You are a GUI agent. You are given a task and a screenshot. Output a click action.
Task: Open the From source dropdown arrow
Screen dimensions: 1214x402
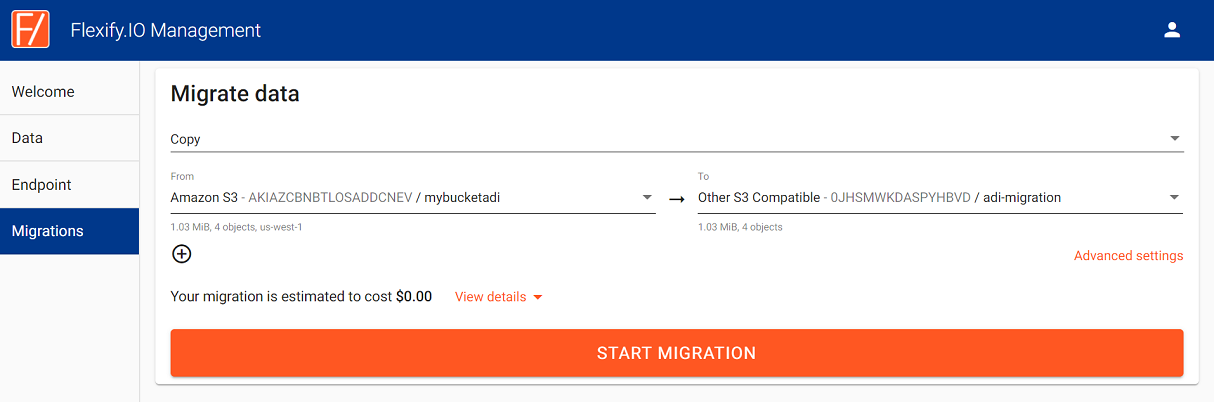(x=647, y=198)
